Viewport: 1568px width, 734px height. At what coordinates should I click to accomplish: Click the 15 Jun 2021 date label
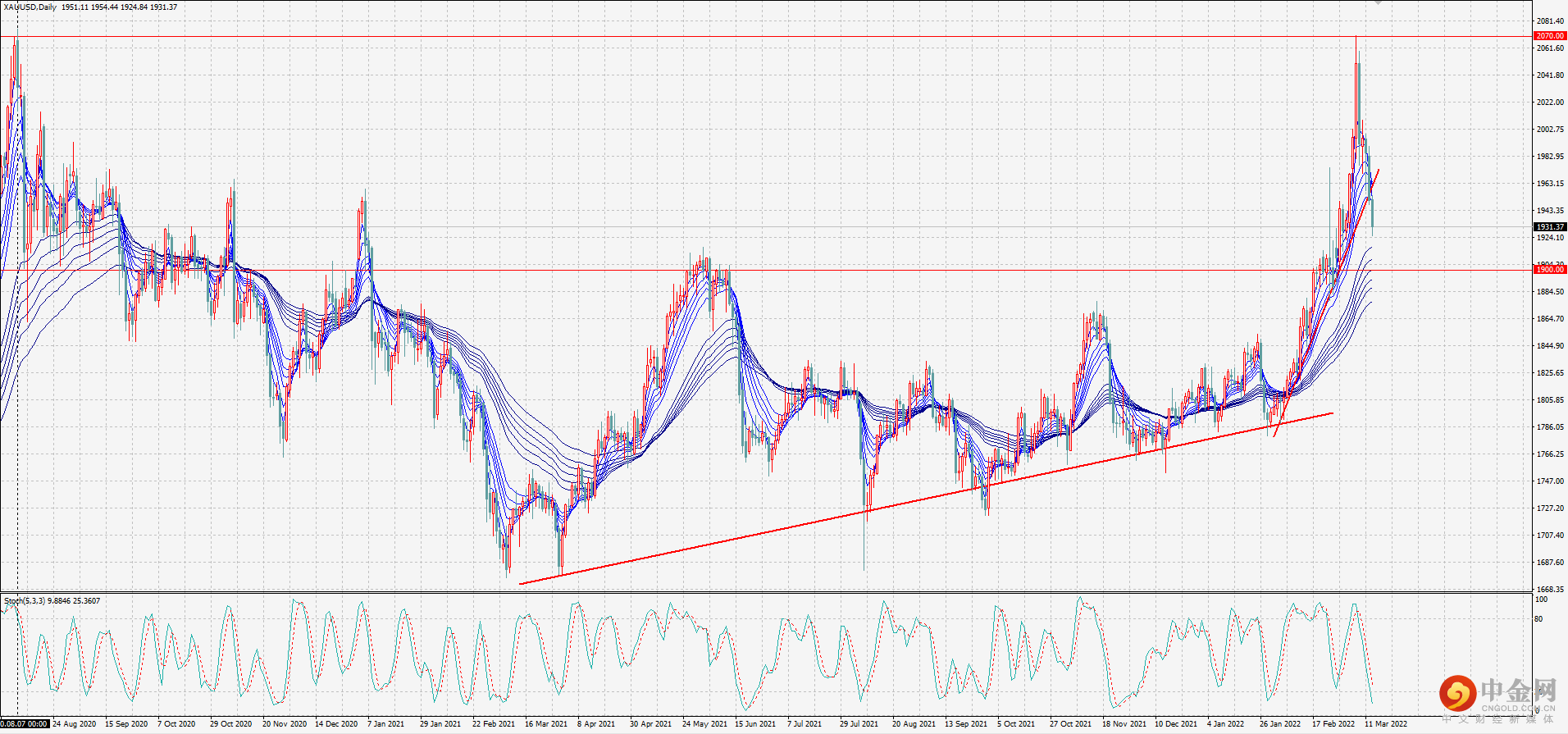(755, 724)
